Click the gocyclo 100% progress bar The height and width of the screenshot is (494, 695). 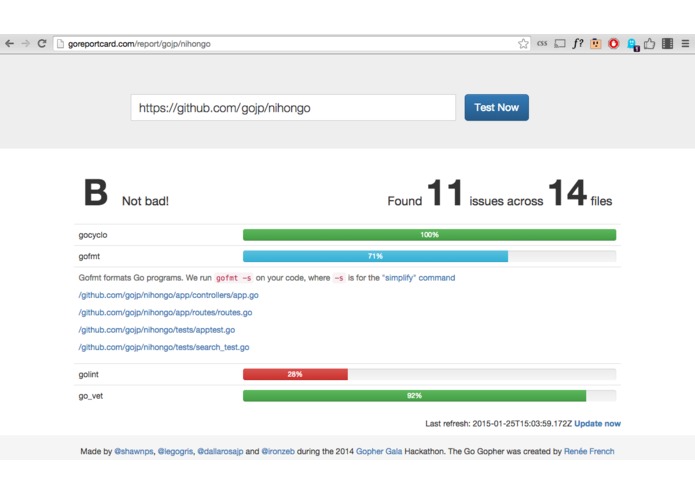click(x=429, y=235)
